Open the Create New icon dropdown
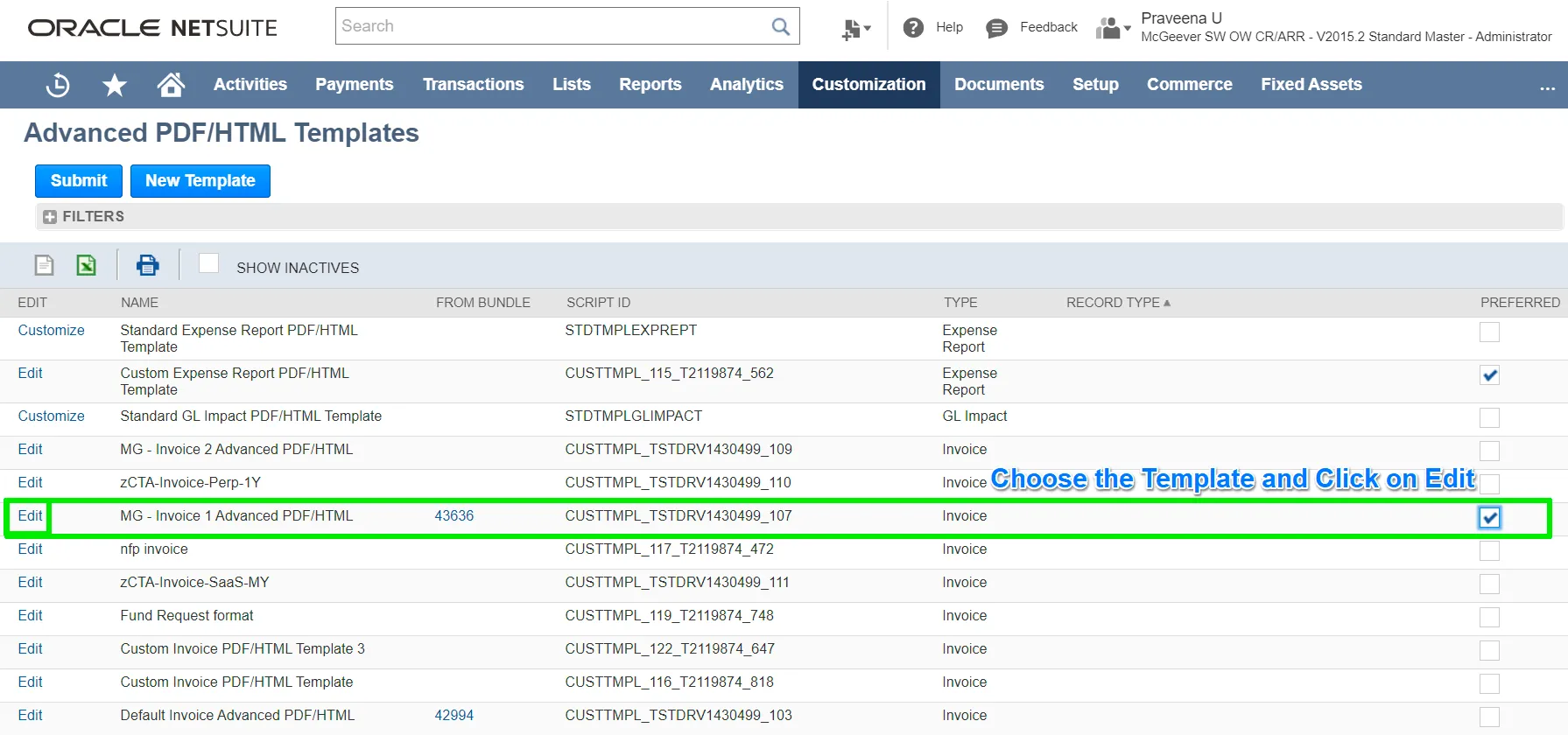This screenshot has height=735, width=1568. pos(855,29)
